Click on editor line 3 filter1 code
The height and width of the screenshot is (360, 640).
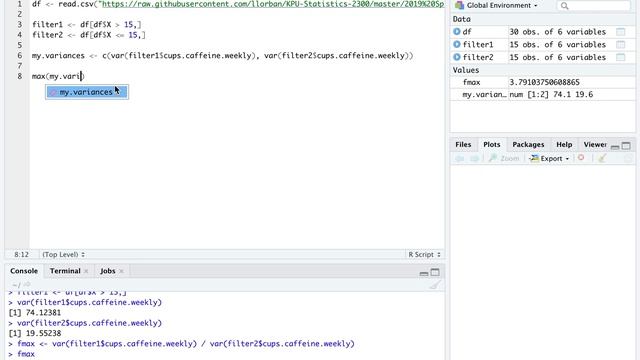pos(87,24)
